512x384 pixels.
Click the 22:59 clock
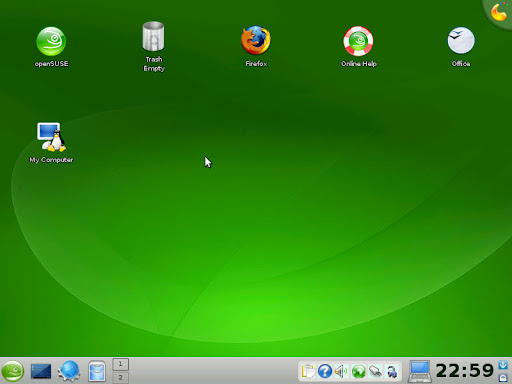point(465,370)
